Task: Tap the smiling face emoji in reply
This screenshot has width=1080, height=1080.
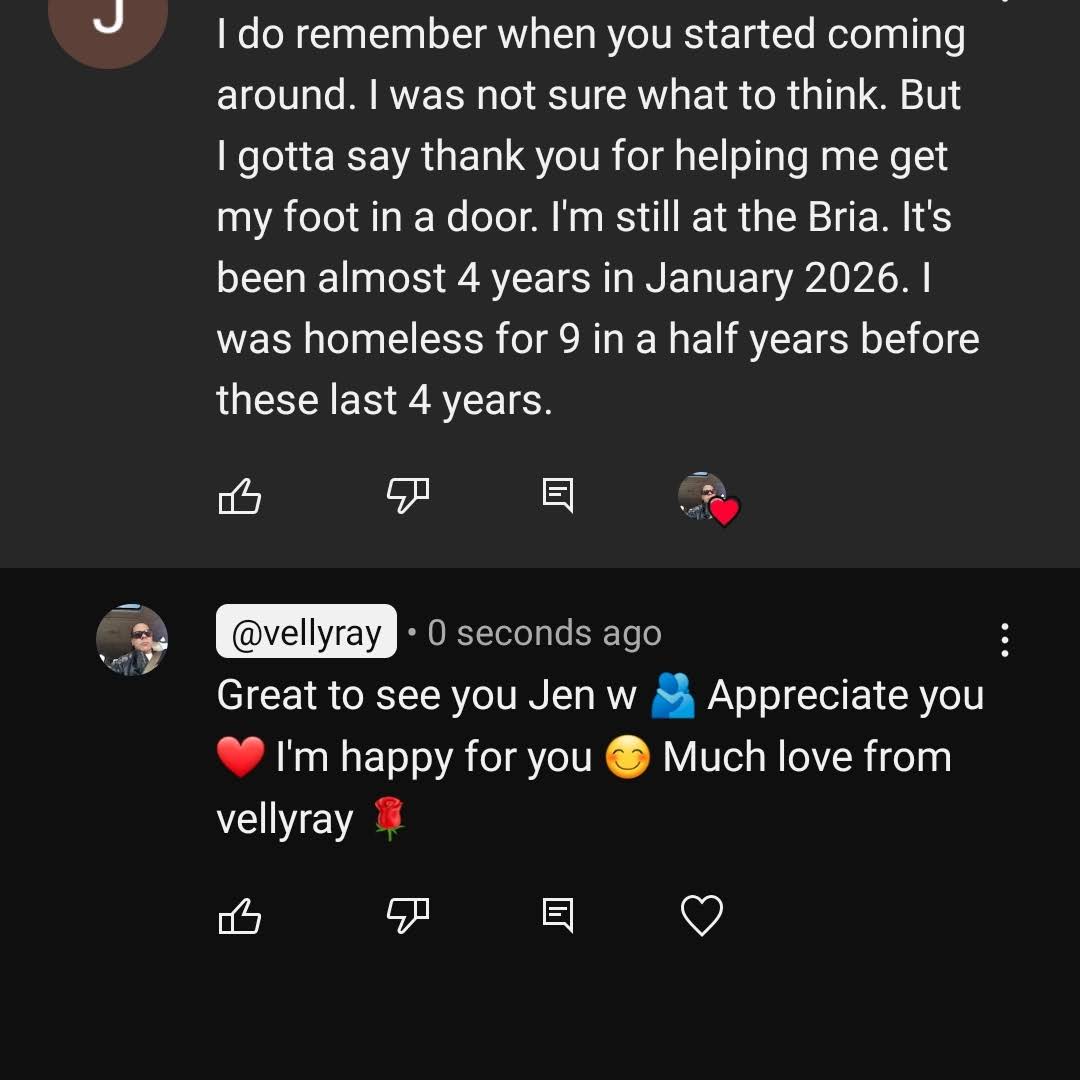Action: point(627,759)
